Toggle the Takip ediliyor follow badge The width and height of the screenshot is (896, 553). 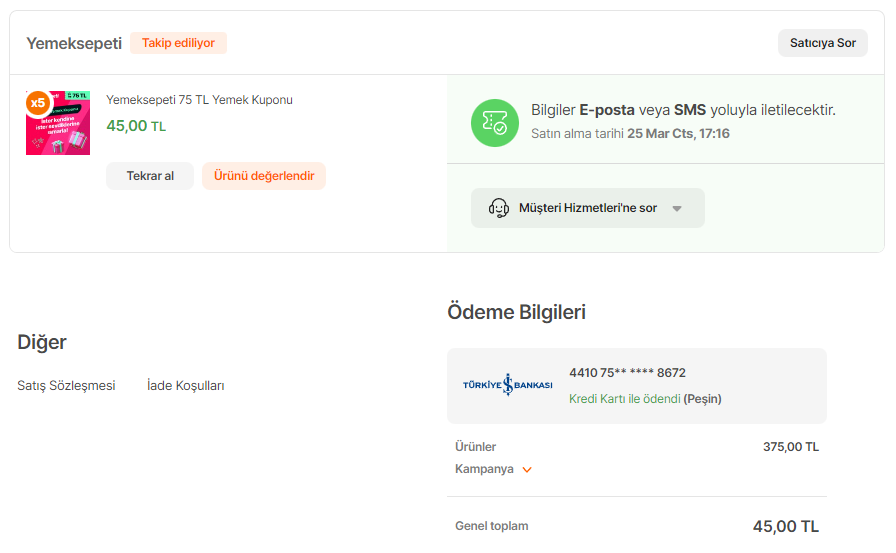(178, 43)
